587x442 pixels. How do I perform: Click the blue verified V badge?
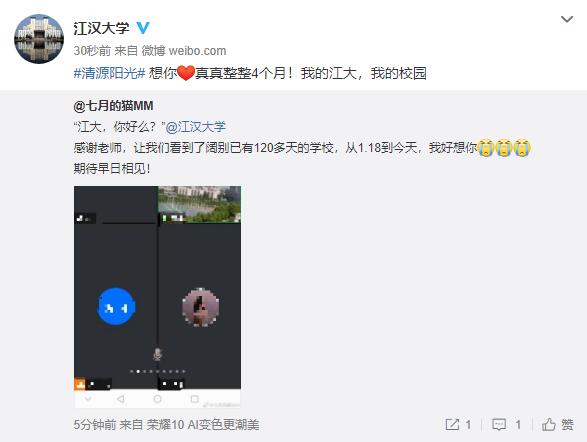point(143,28)
